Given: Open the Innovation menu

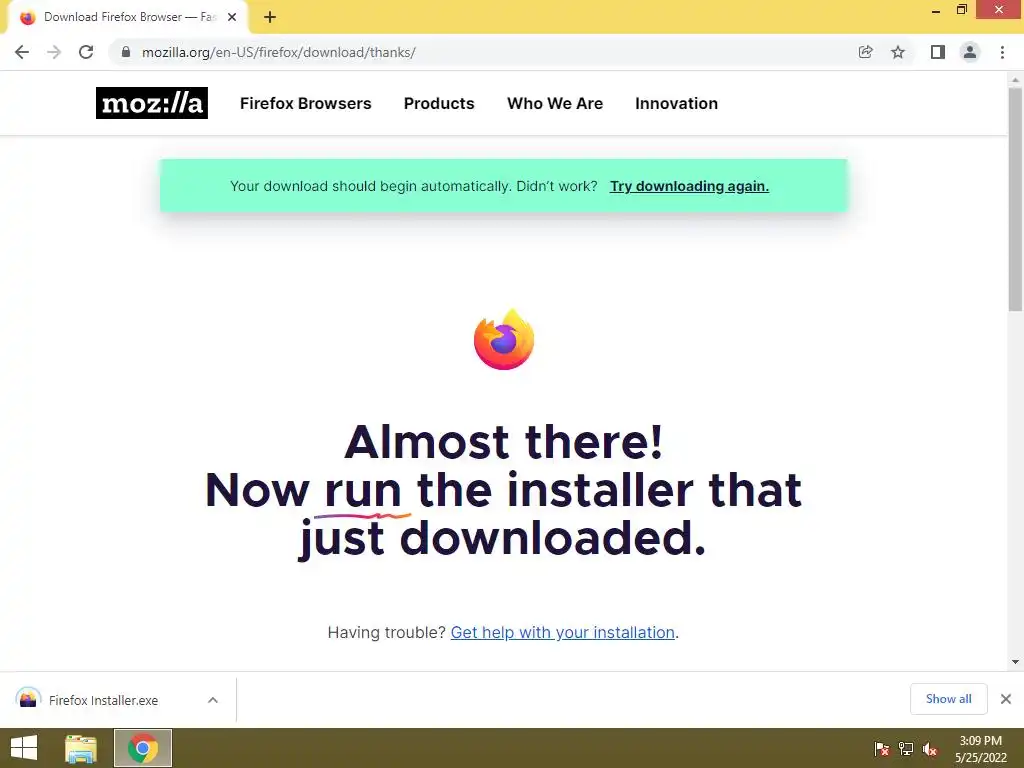Looking at the screenshot, I should (677, 103).
